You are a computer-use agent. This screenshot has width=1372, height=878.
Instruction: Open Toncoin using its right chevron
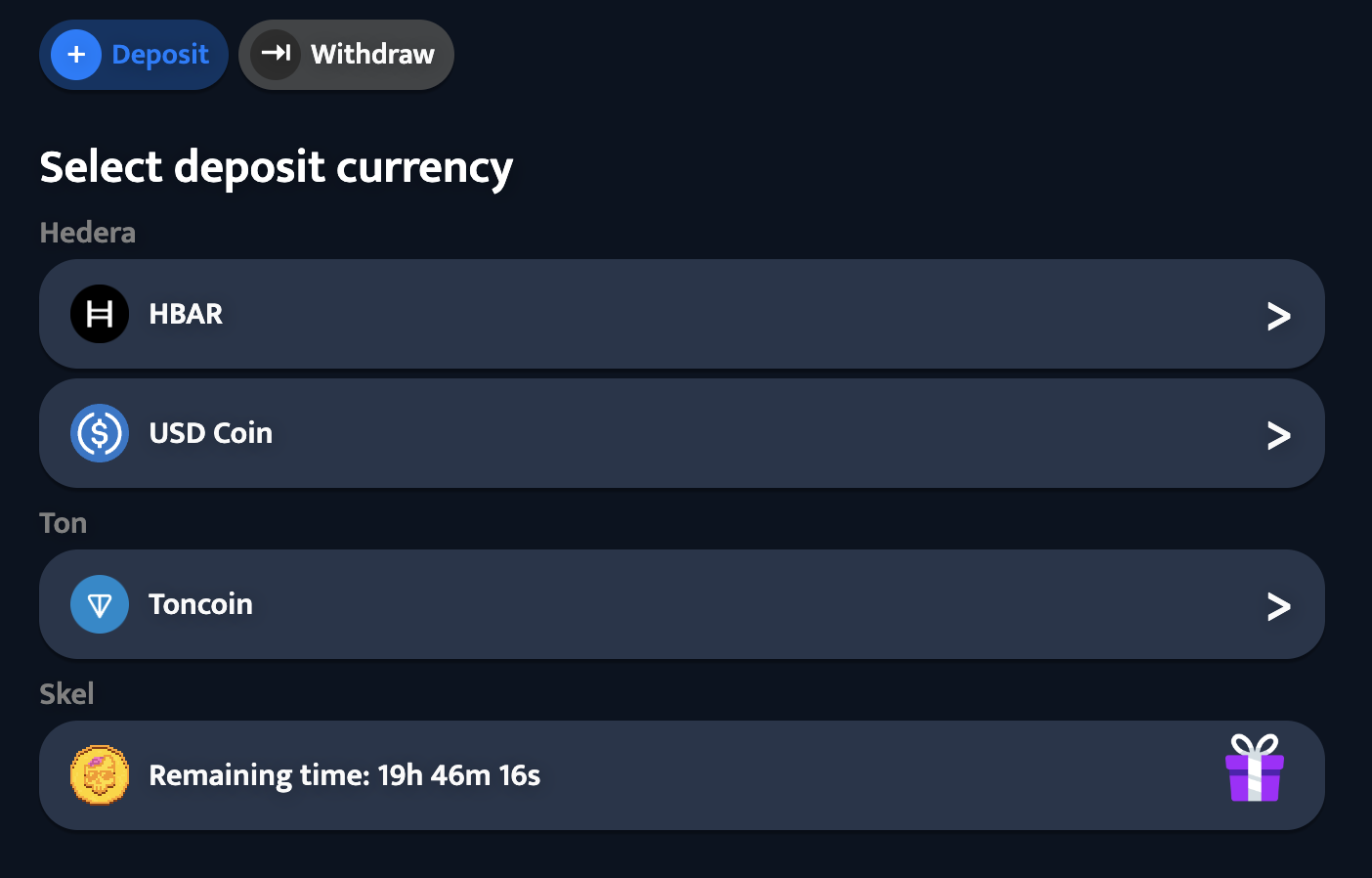tap(1278, 606)
